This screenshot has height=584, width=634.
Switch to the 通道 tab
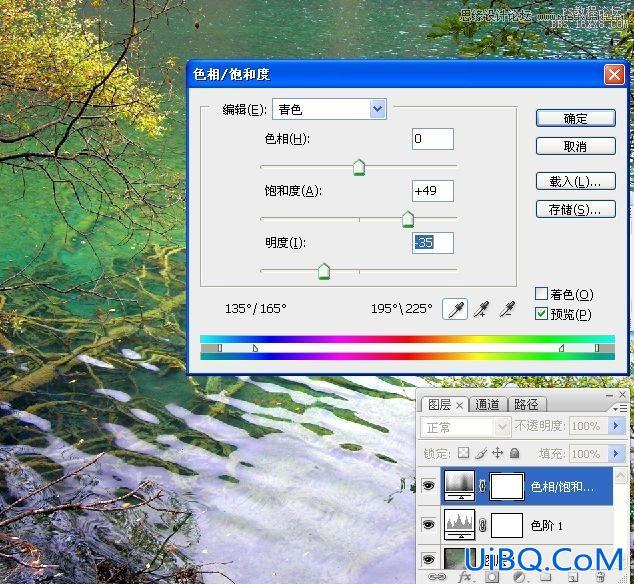[487, 404]
